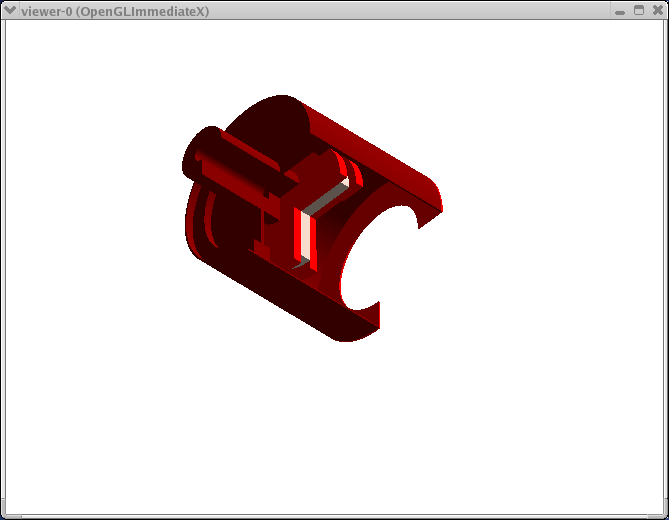Screen dimensions: 669x520
Task: Click the bottom edge border of the viewer window
Action: [x=334, y=516]
